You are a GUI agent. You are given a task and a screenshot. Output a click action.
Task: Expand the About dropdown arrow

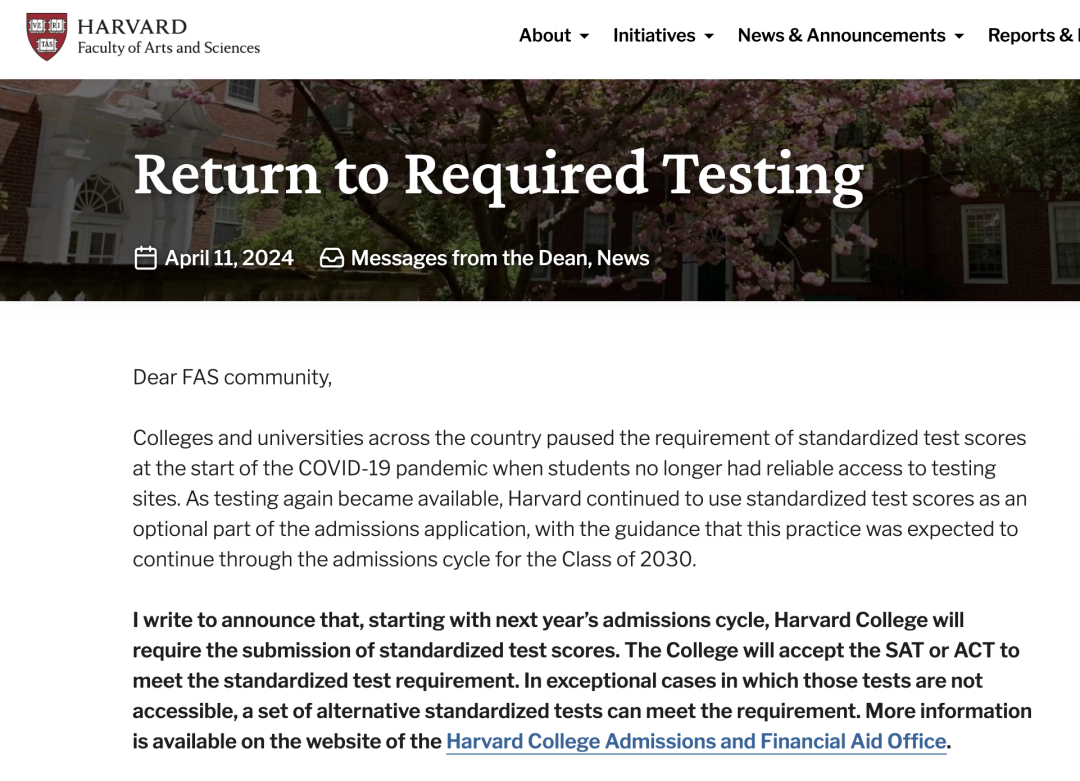(x=585, y=37)
